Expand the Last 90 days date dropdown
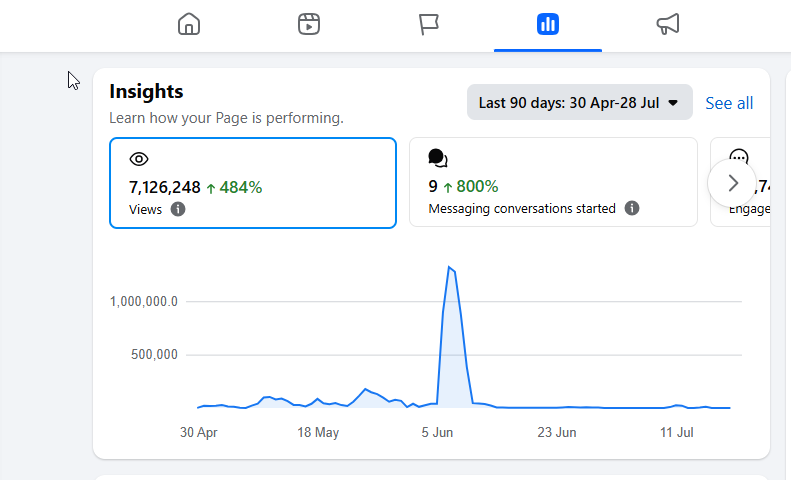791x480 pixels. [580, 102]
